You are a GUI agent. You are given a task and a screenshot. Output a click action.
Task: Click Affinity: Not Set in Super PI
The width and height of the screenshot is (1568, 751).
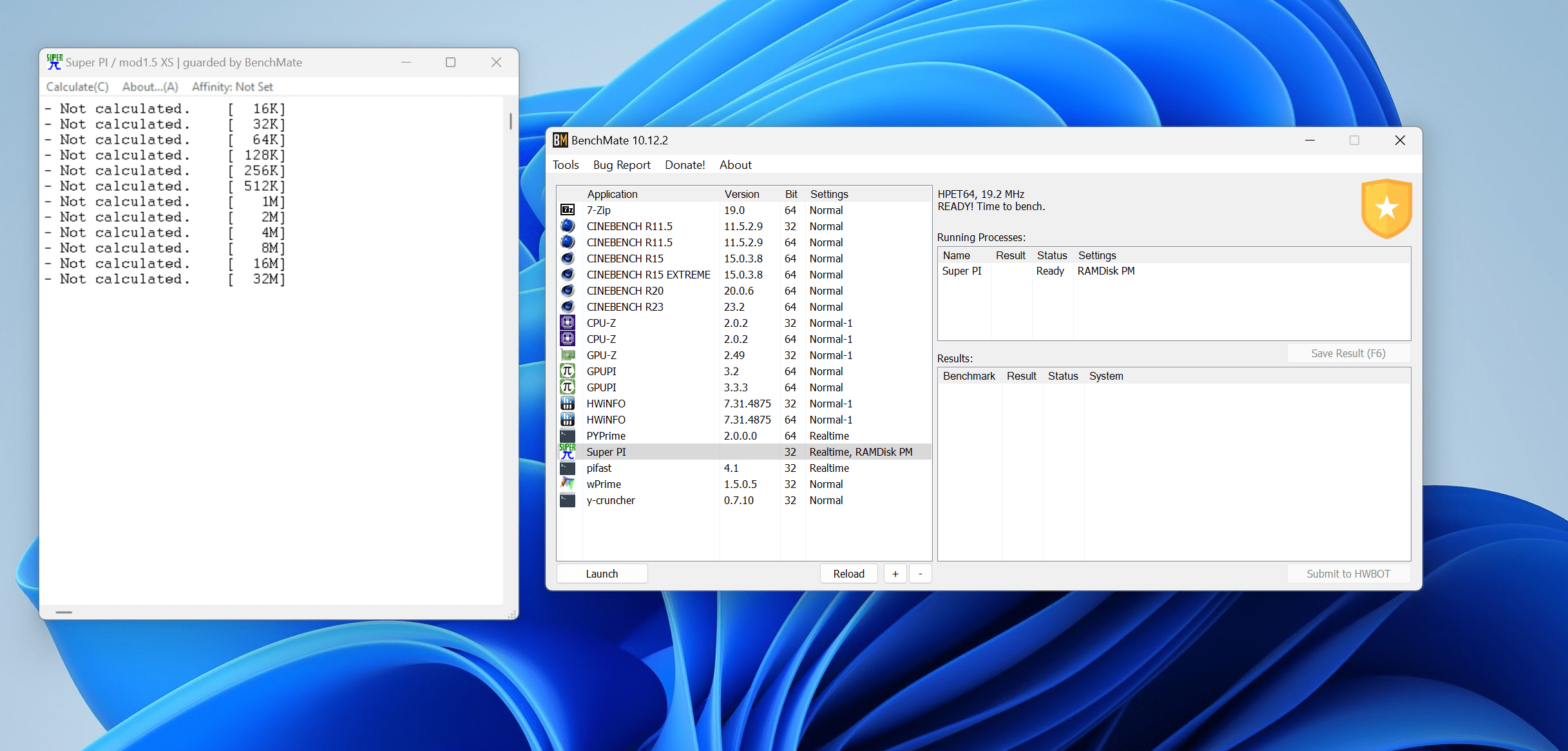tap(232, 87)
